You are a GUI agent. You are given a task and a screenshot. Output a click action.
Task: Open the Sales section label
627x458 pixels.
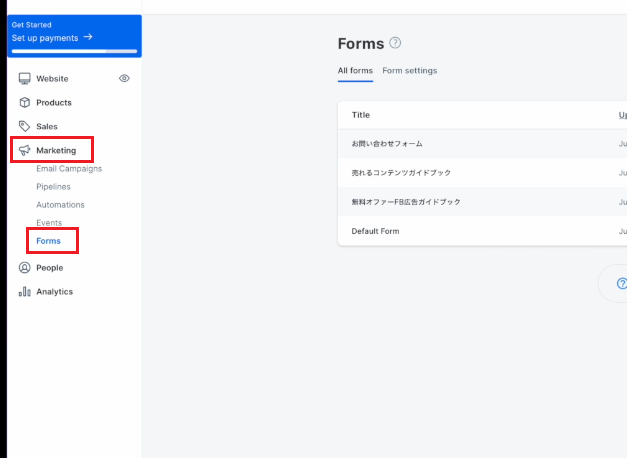[x=47, y=127]
